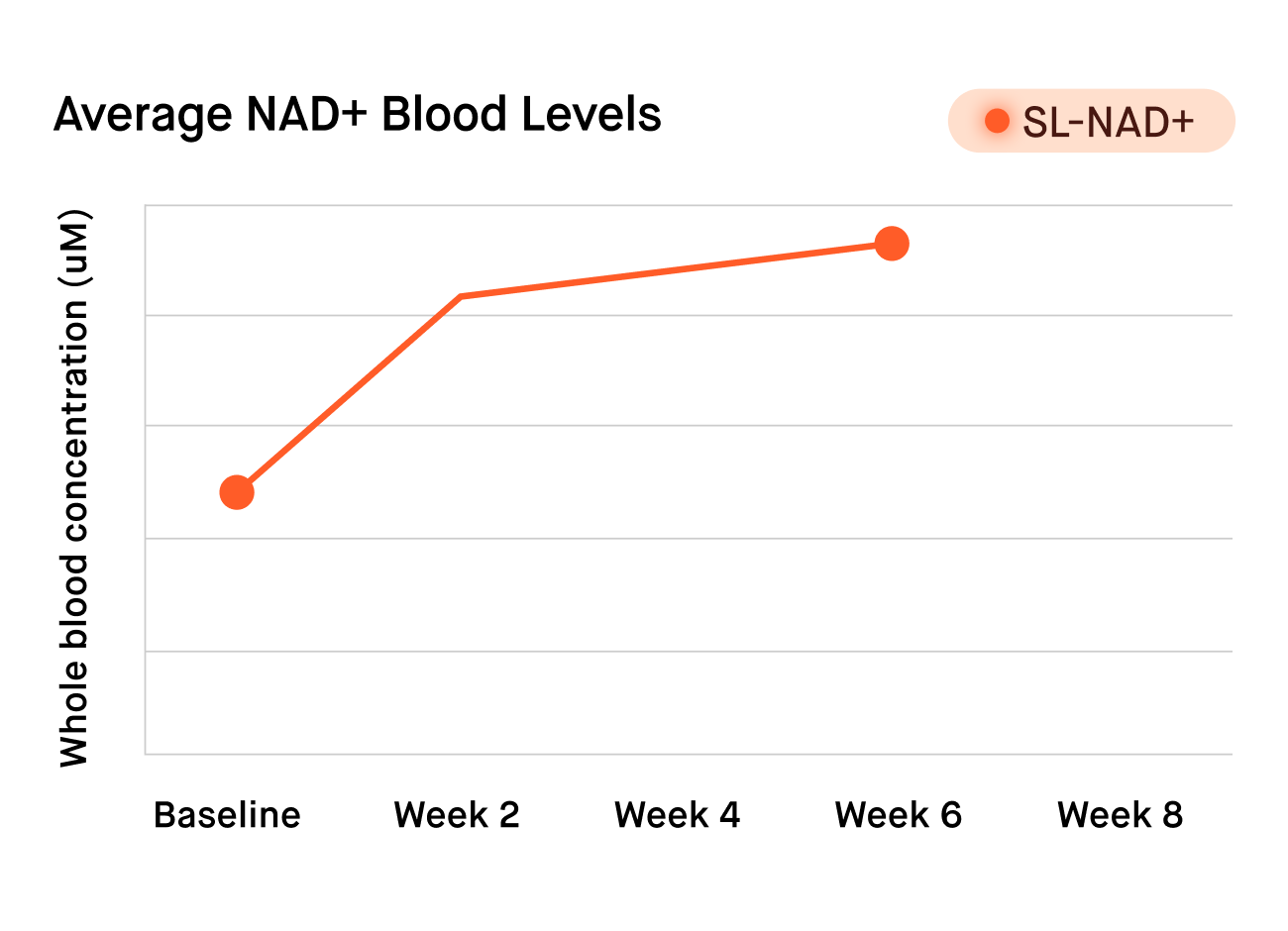Screen dimensions: 1288x931
Task: Select the Week 4 axis label
Action: (677, 815)
